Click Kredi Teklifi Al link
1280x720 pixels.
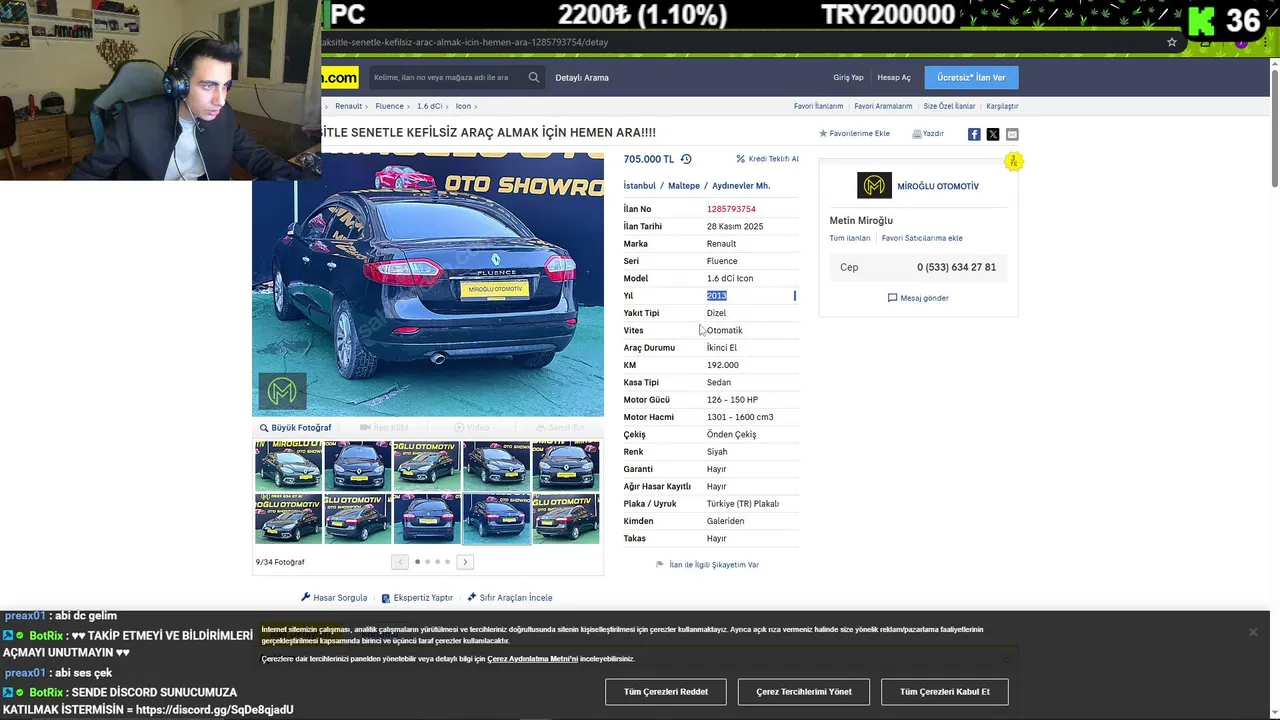tap(767, 159)
